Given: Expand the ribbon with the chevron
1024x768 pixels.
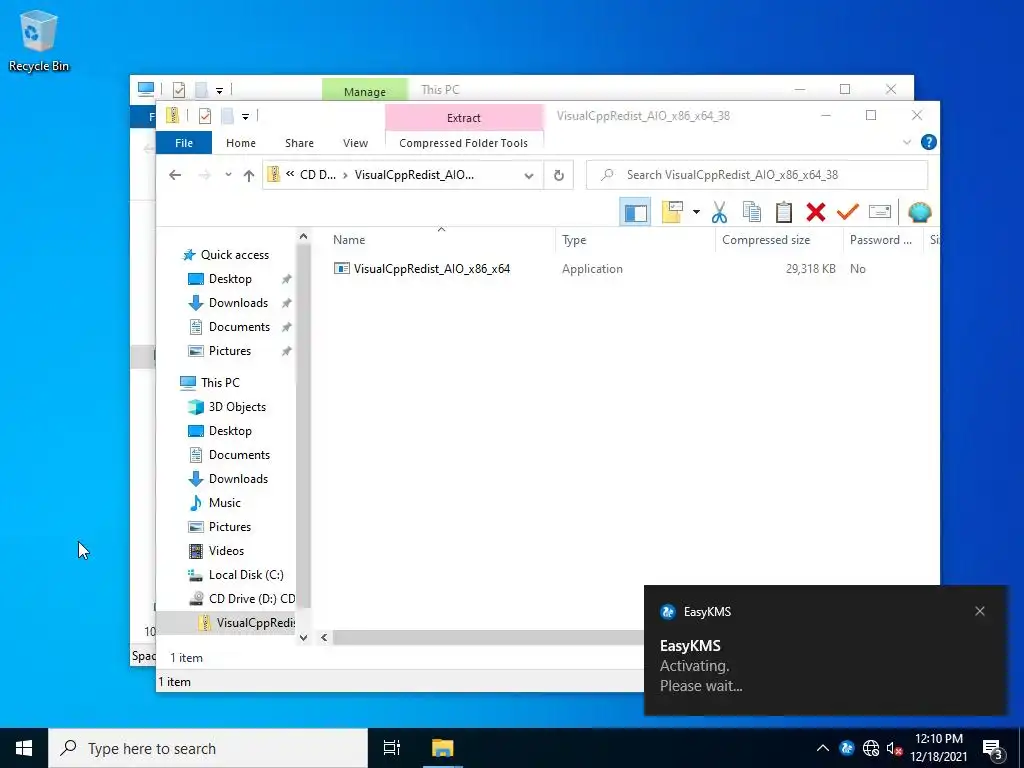Looking at the screenshot, I should coord(906,142).
